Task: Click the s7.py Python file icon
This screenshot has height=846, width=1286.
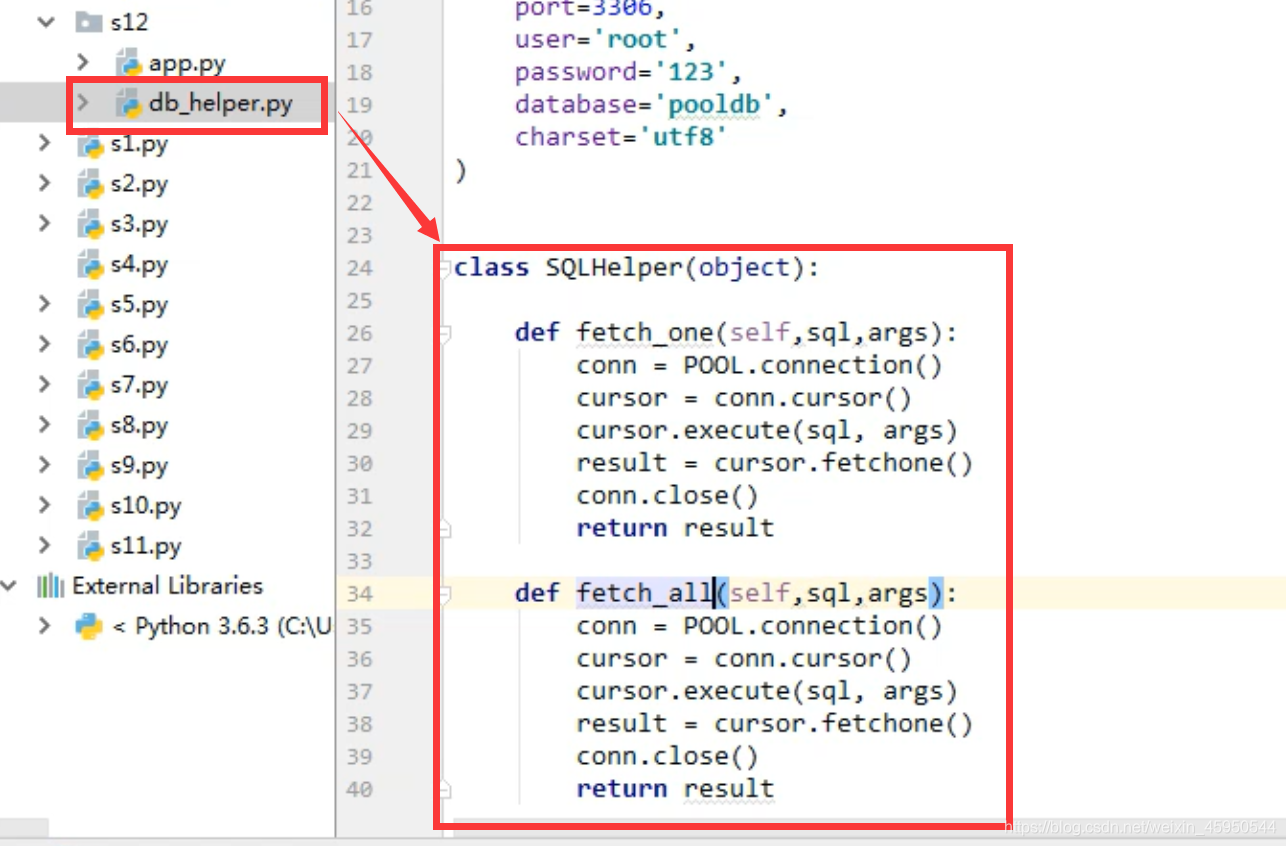Action: (x=91, y=385)
